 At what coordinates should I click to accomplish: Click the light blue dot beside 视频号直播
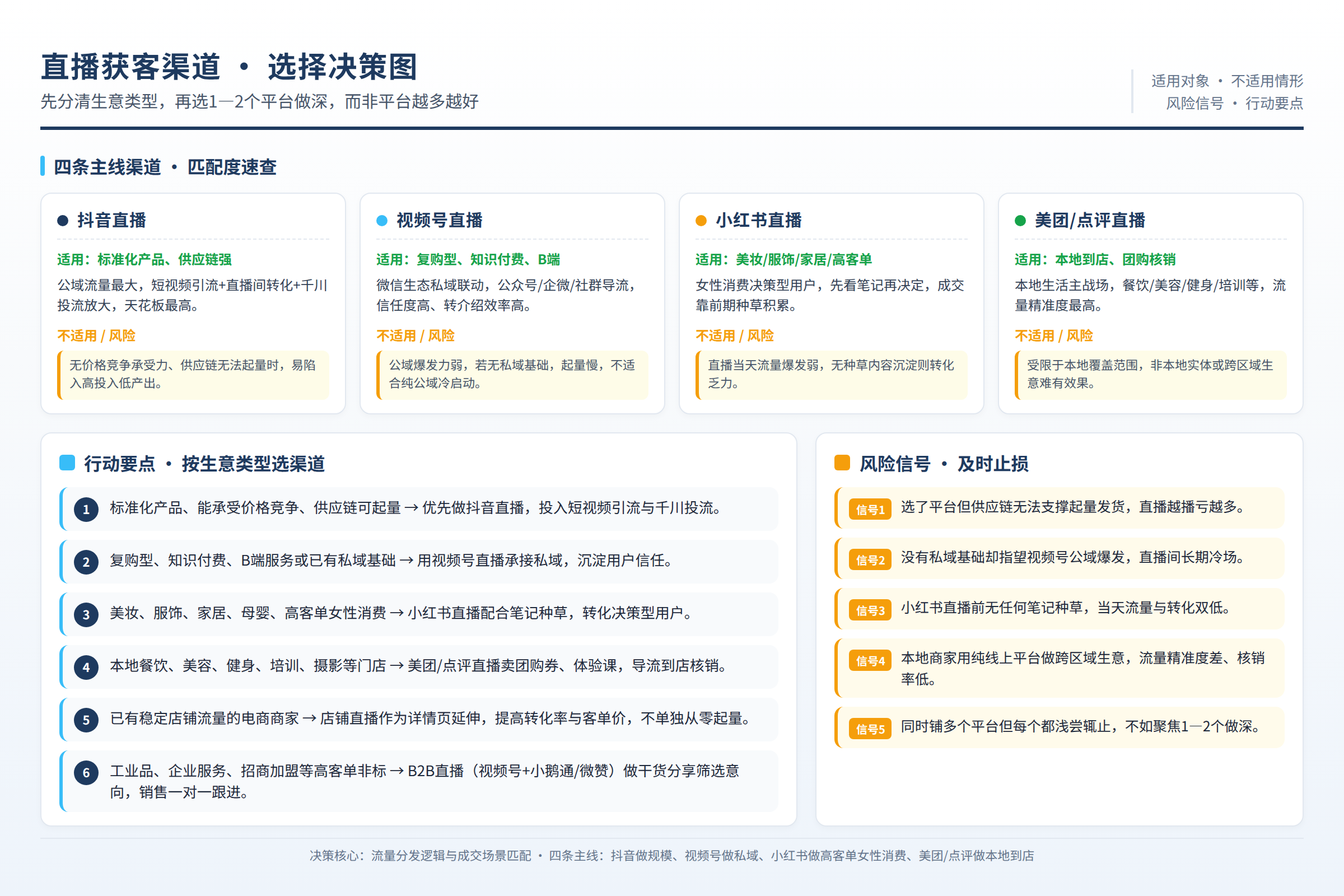click(x=382, y=221)
